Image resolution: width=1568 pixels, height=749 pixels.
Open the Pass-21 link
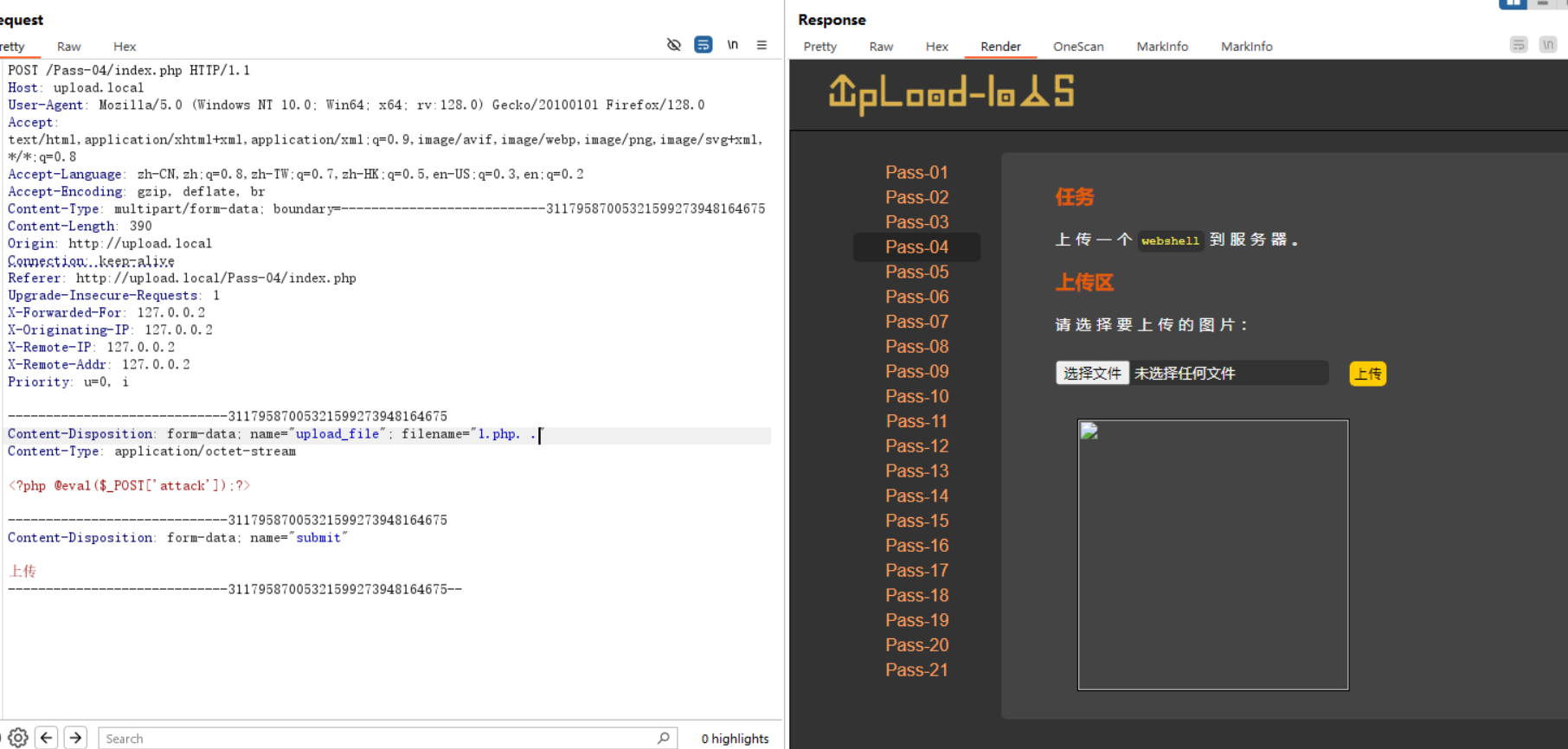pyautogui.click(x=917, y=670)
